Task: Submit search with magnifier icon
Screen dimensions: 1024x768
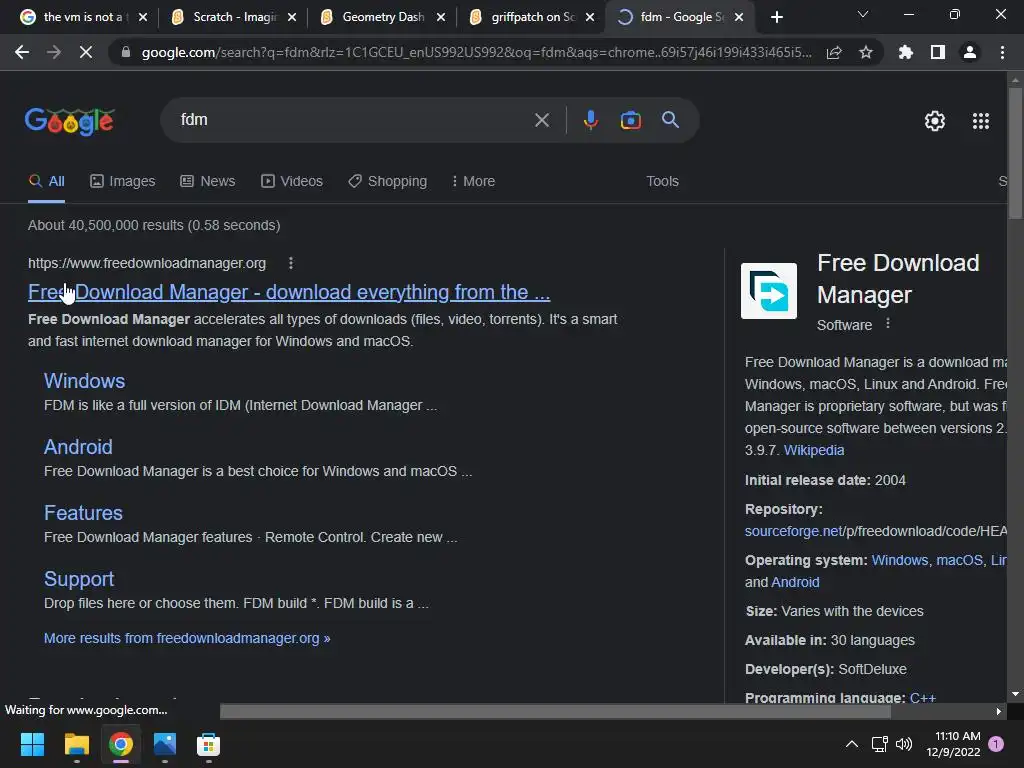Action: pos(670,120)
